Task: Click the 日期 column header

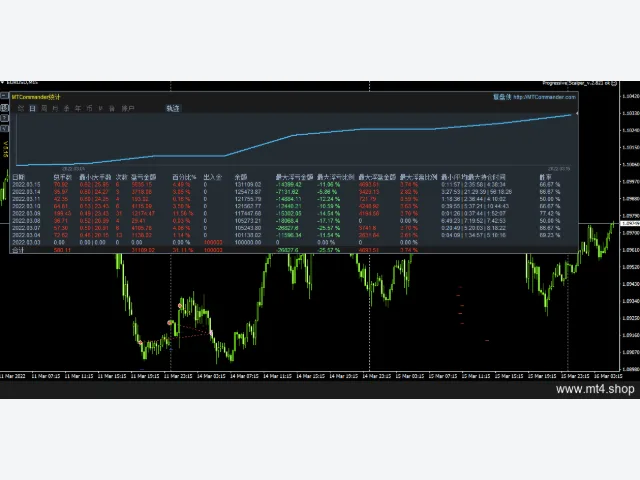Action: coord(18,177)
